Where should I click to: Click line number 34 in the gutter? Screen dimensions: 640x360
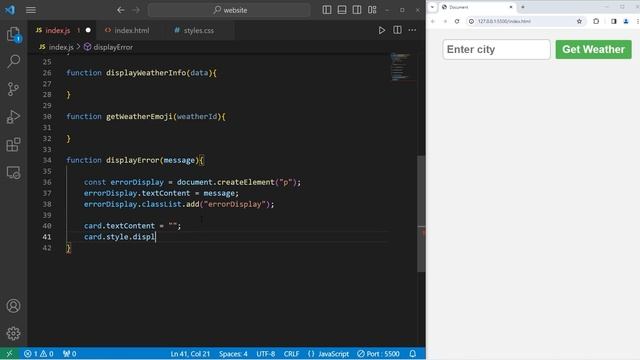pyautogui.click(x=47, y=160)
